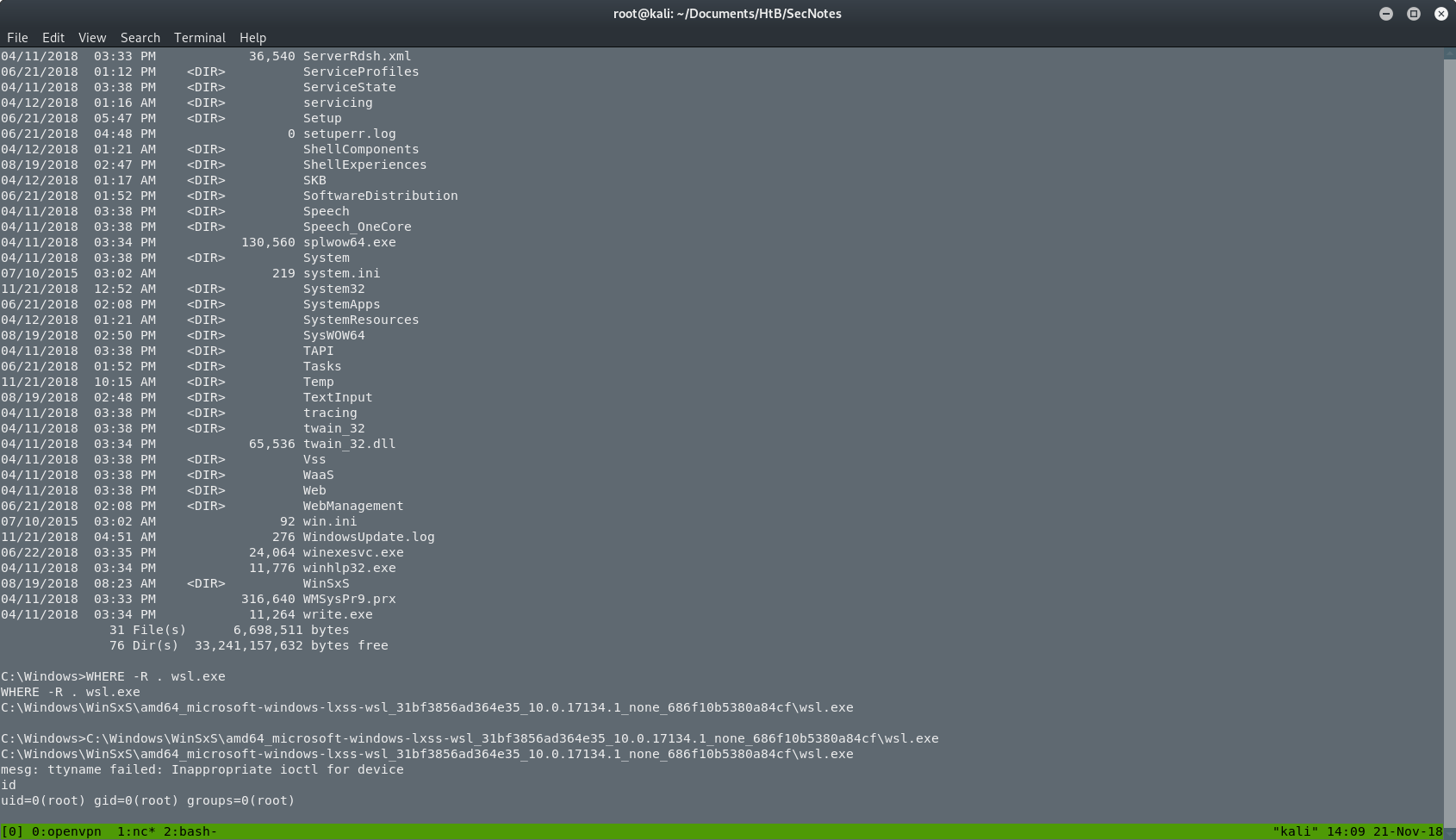The height and width of the screenshot is (840, 1456).
Task: Click the wsl.exe path output line
Action: point(426,707)
